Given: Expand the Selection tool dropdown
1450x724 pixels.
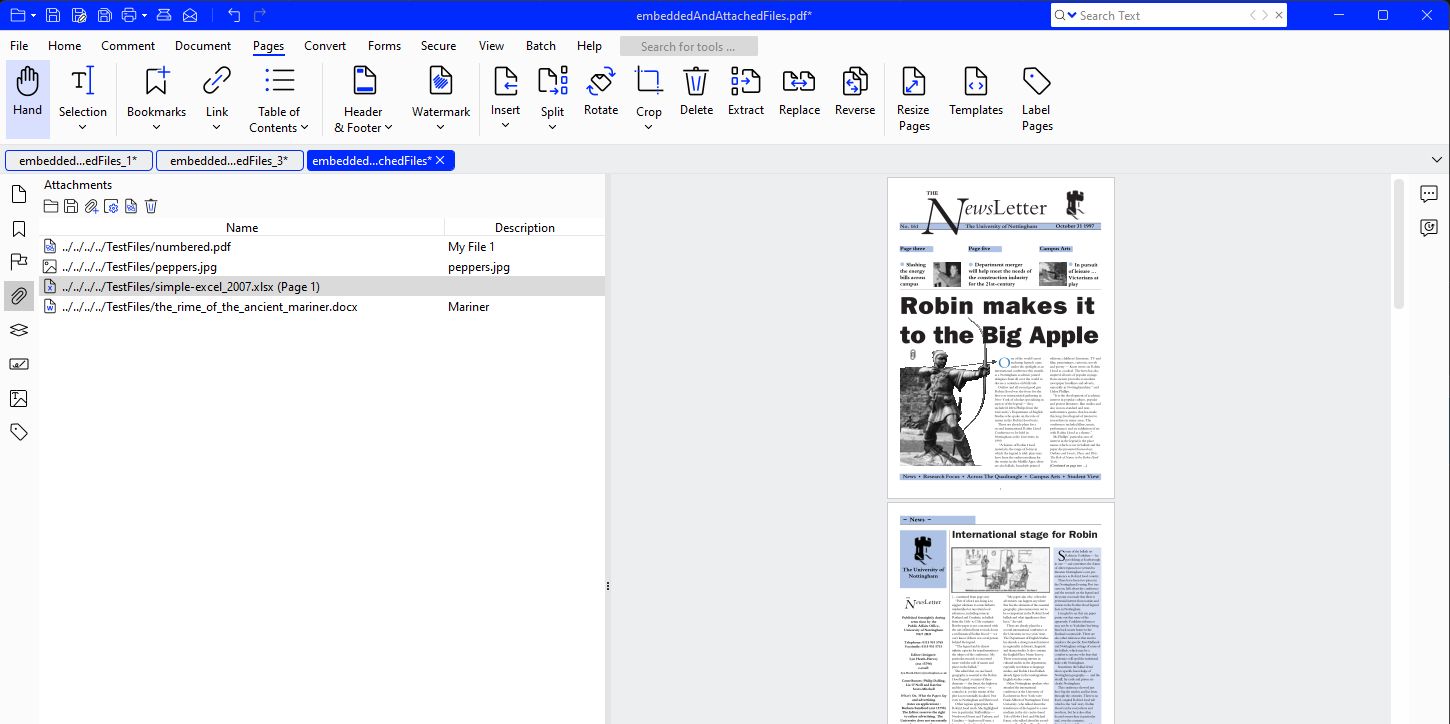Looking at the screenshot, I should [x=83, y=126].
